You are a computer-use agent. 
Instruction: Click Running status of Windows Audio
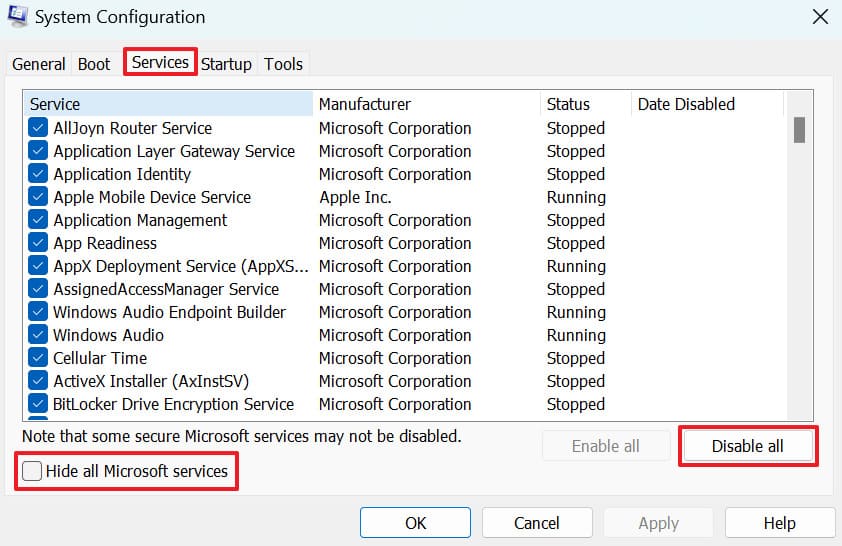pyautogui.click(x=576, y=335)
